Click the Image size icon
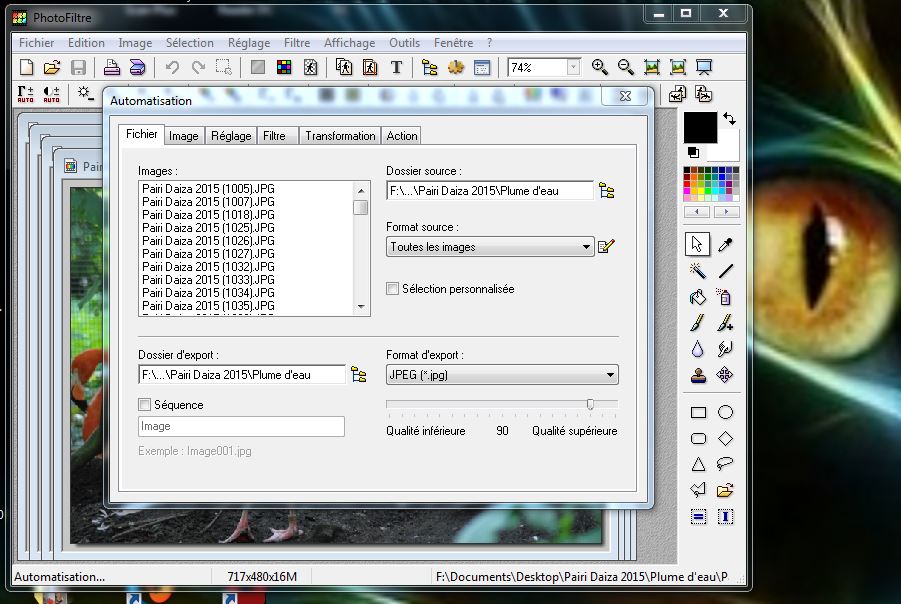901x604 pixels. coord(344,67)
